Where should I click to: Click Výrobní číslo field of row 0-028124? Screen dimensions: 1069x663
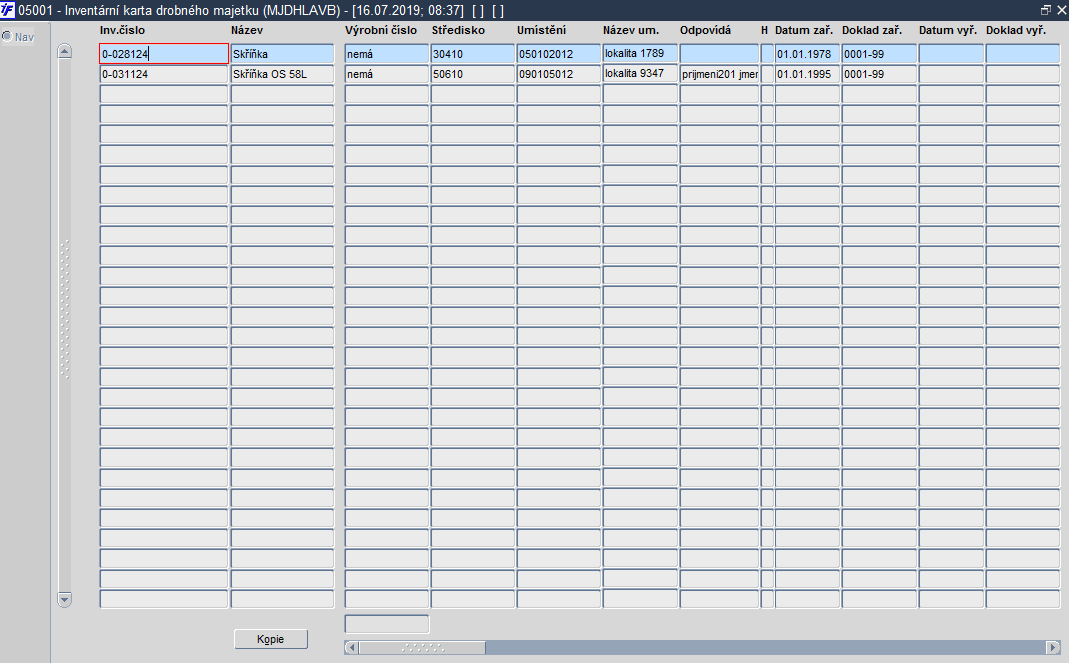point(387,54)
